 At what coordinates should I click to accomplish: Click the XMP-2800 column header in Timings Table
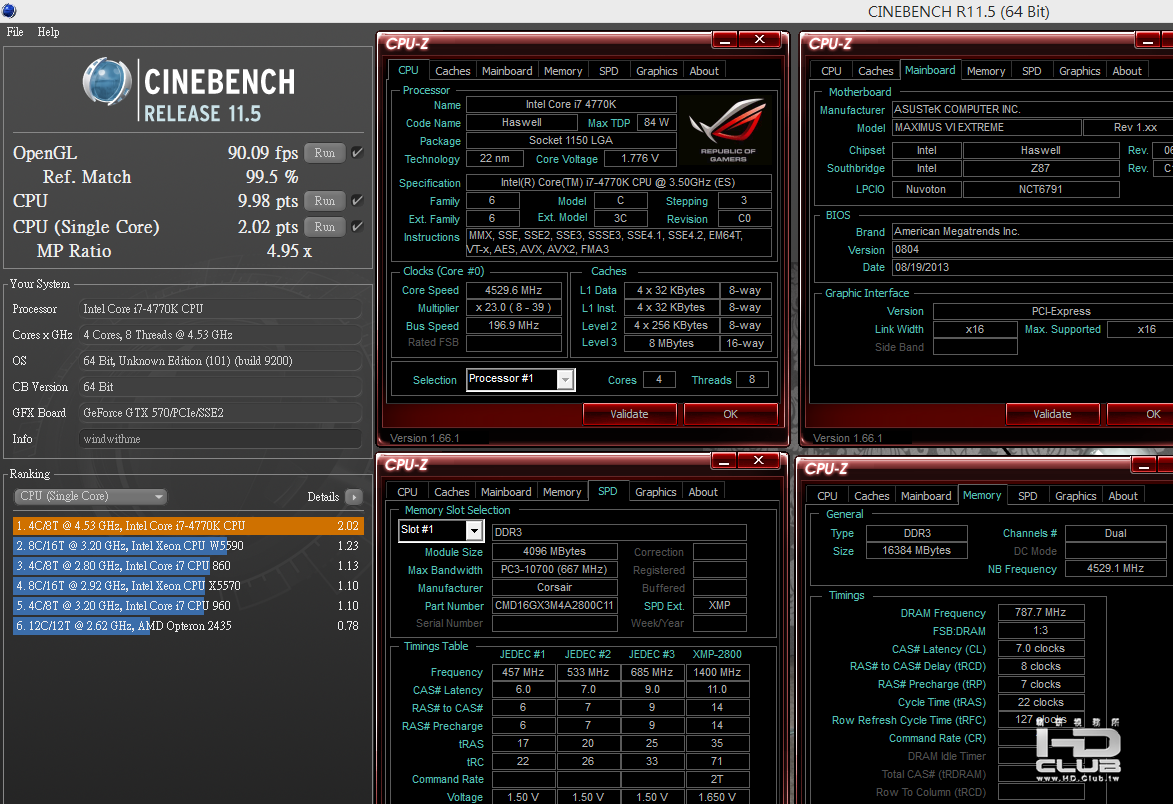[717, 654]
